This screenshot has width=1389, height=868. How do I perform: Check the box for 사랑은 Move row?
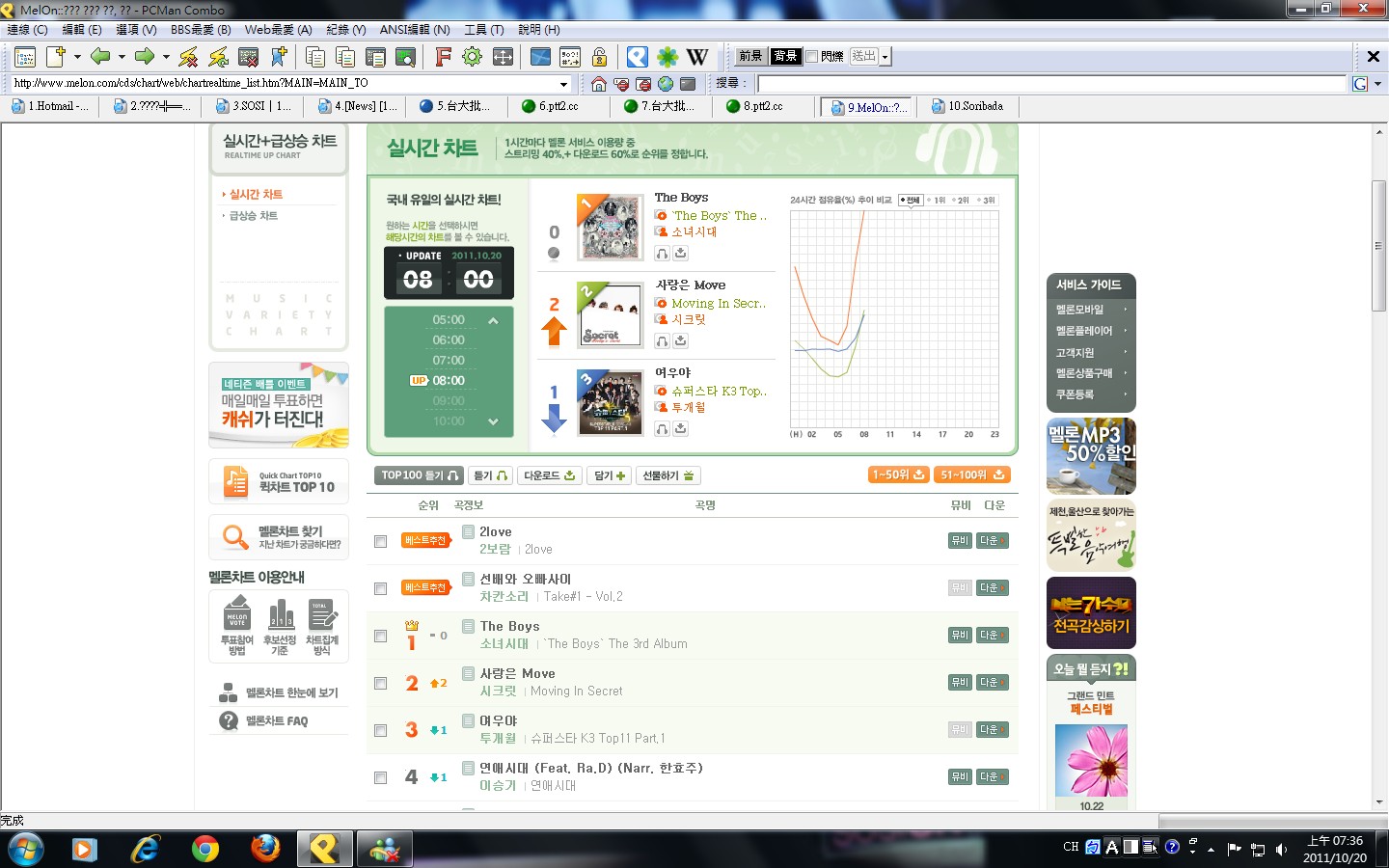coord(380,683)
